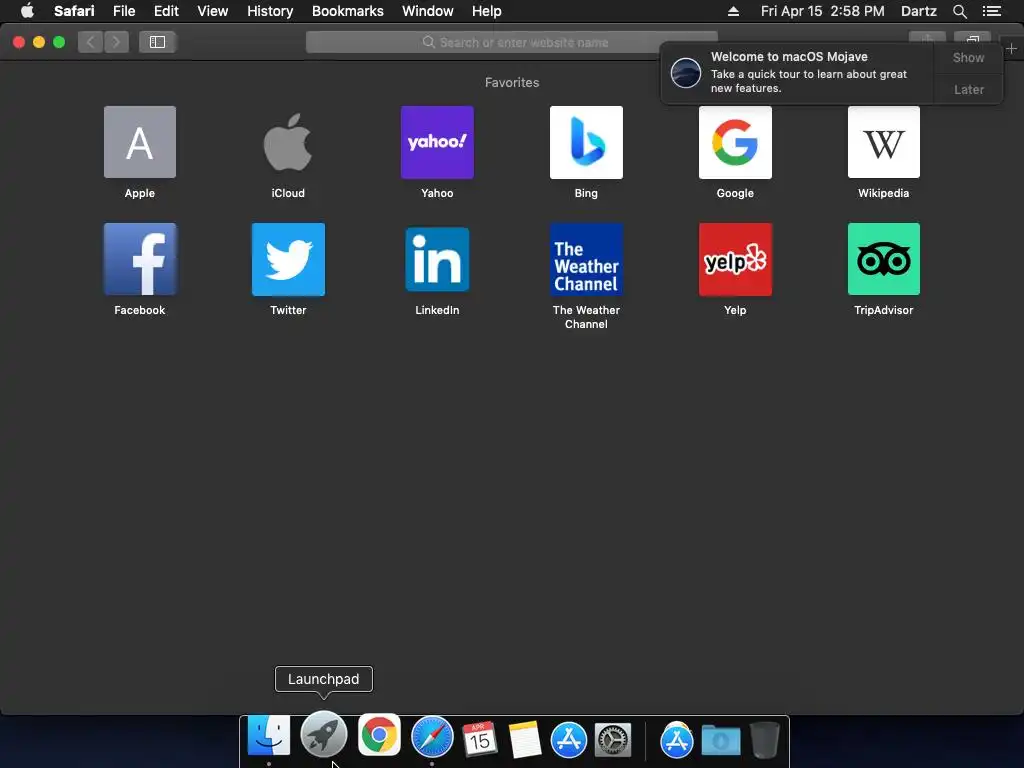Open the Yahoo favorite
This screenshot has height=768, width=1024.
tap(437, 142)
